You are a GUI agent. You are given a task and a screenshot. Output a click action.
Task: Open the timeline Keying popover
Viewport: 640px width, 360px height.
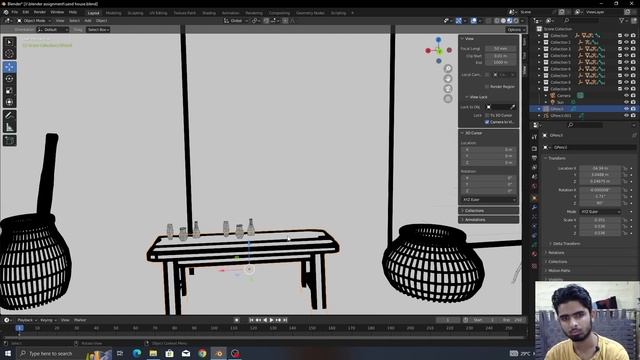(x=48, y=320)
